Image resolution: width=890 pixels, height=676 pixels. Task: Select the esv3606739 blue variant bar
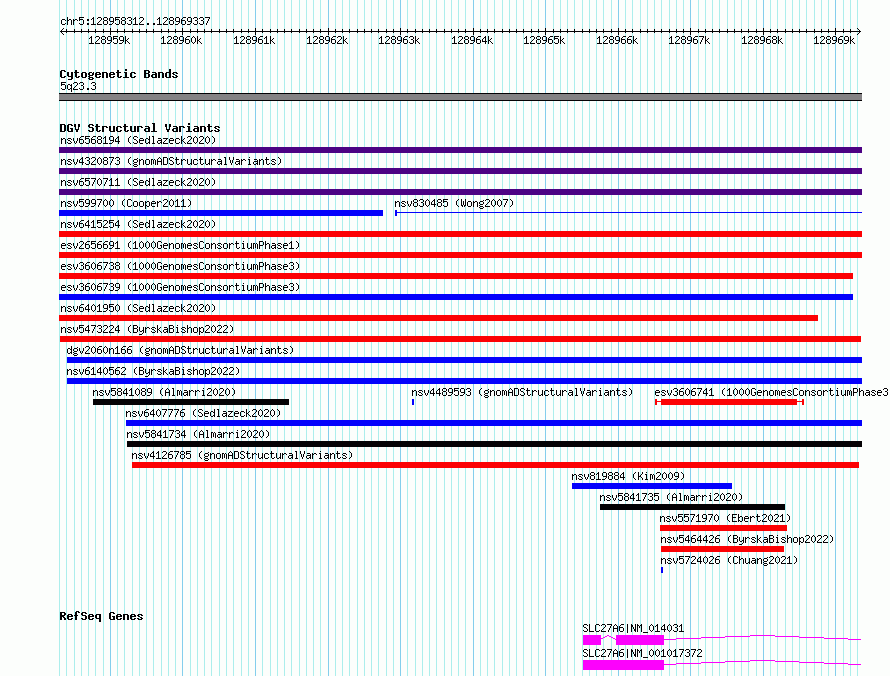pyautogui.click(x=456, y=297)
